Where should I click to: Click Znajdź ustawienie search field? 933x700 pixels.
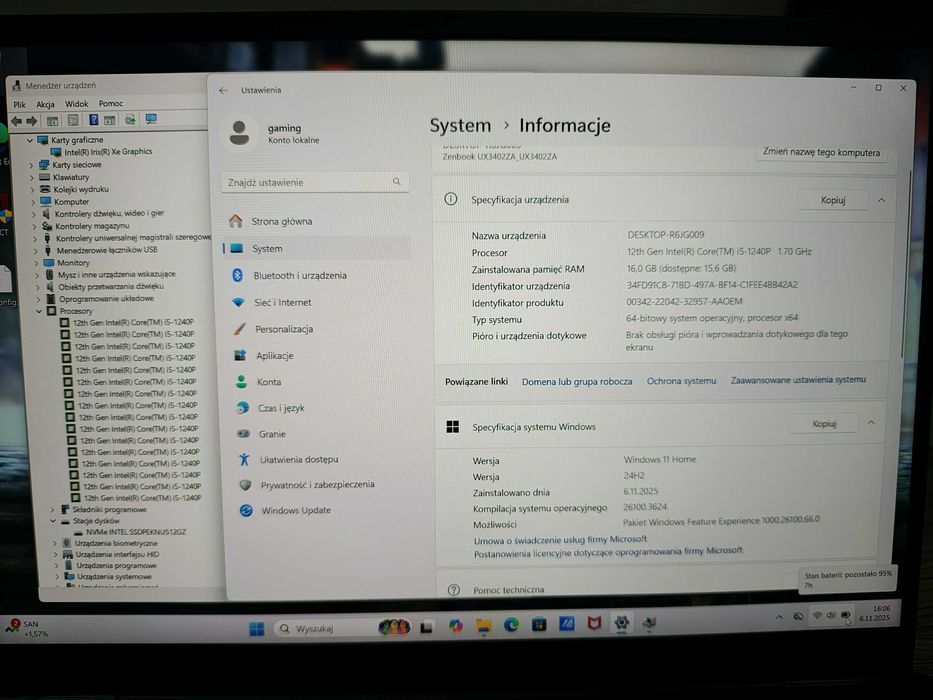coord(315,182)
